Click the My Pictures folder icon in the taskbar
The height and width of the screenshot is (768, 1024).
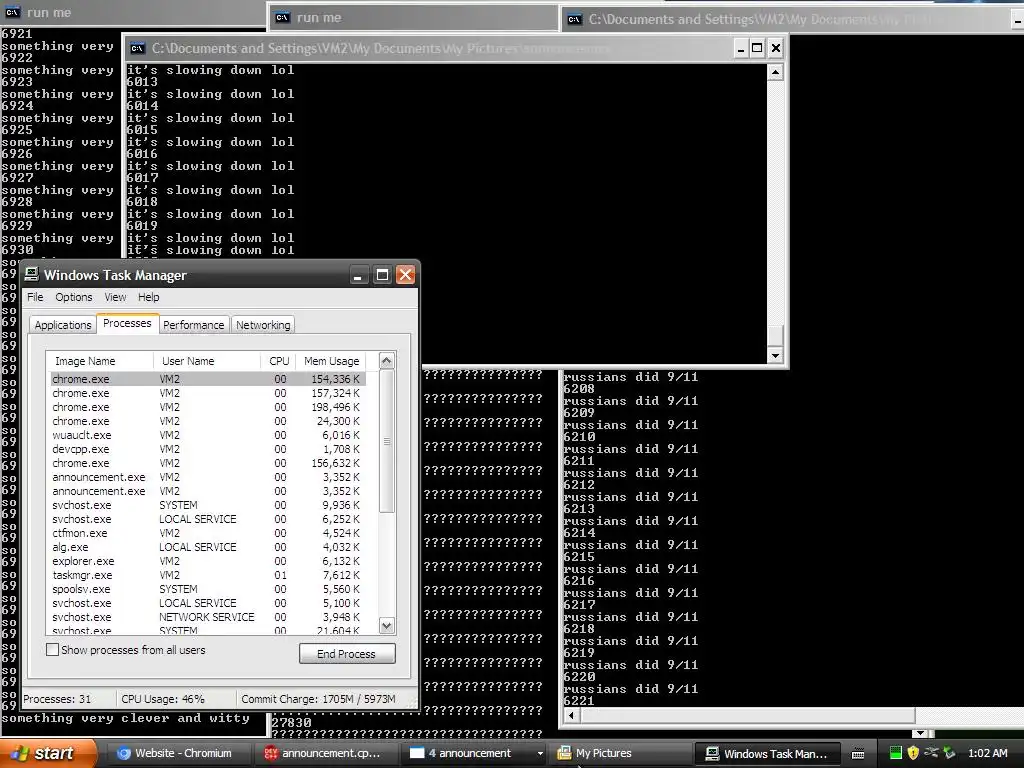click(x=564, y=753)
